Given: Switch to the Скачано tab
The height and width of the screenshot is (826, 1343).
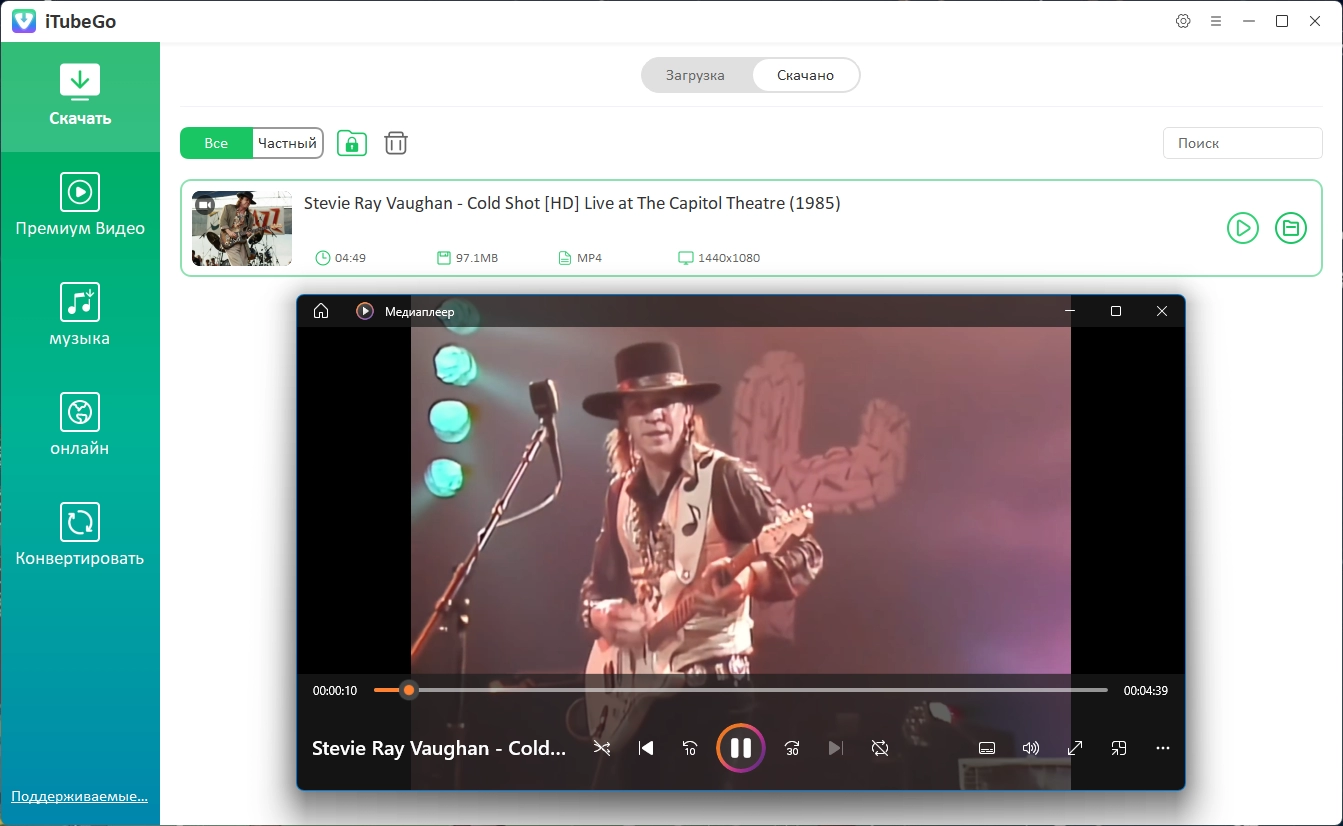Looking at the screenshot, I should [x=805, y=75].
